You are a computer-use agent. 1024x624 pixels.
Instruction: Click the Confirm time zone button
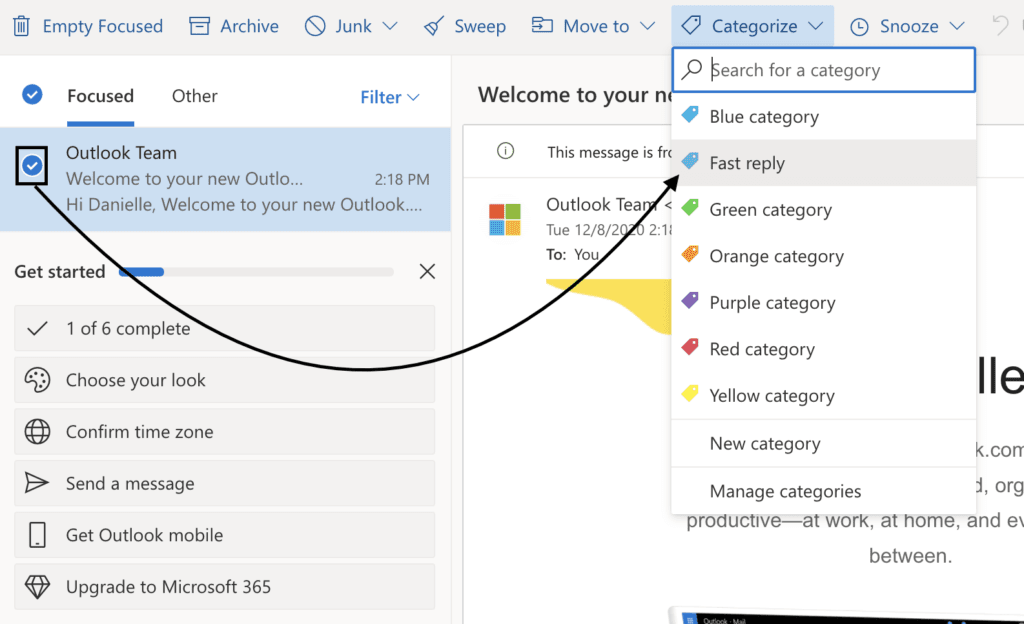[224, 432]
